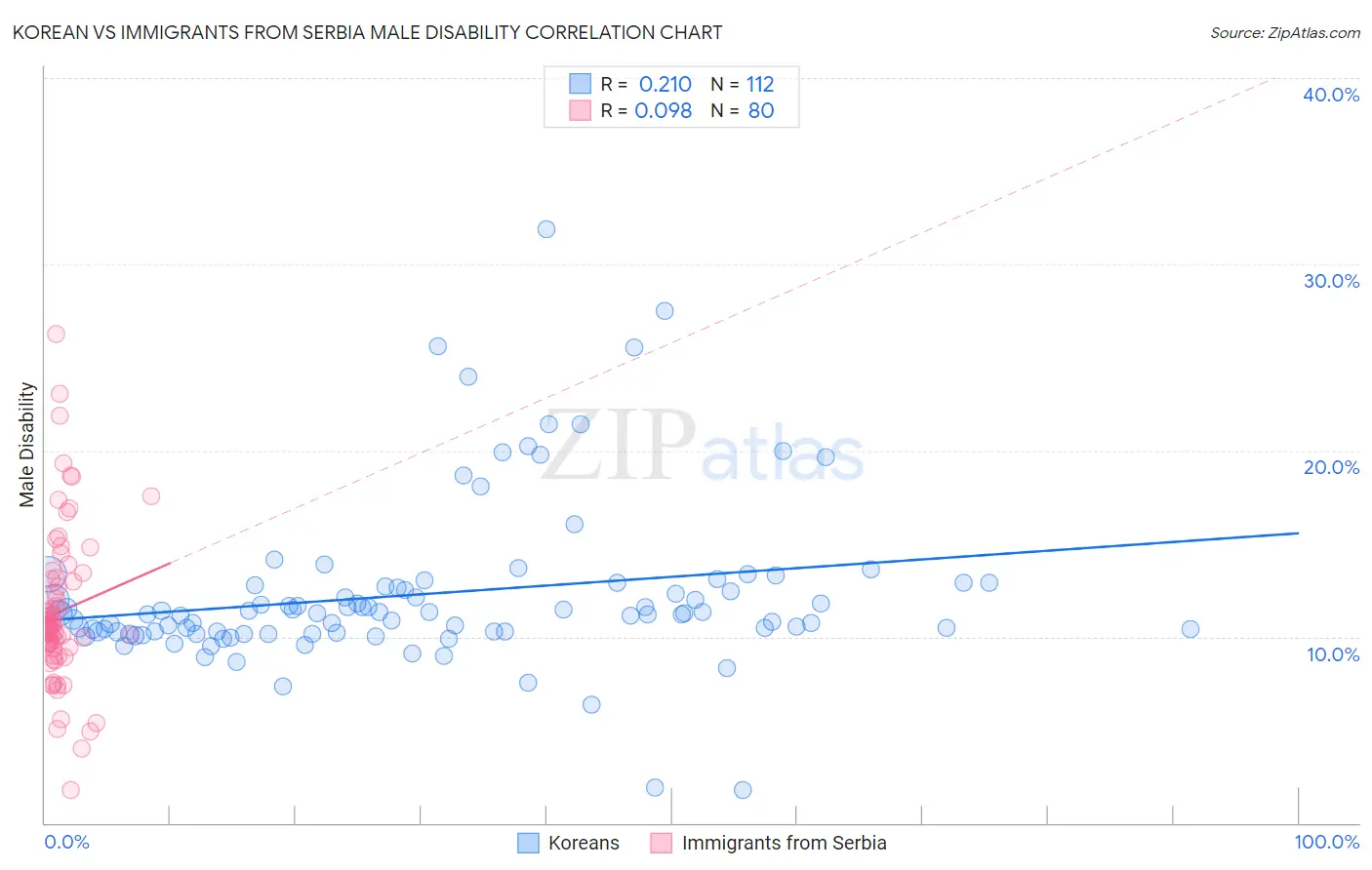Click the 20.0% y-axis tick label
Image resolution: width=1372 pixels, height=870 pixels.
pos(1331,467)
